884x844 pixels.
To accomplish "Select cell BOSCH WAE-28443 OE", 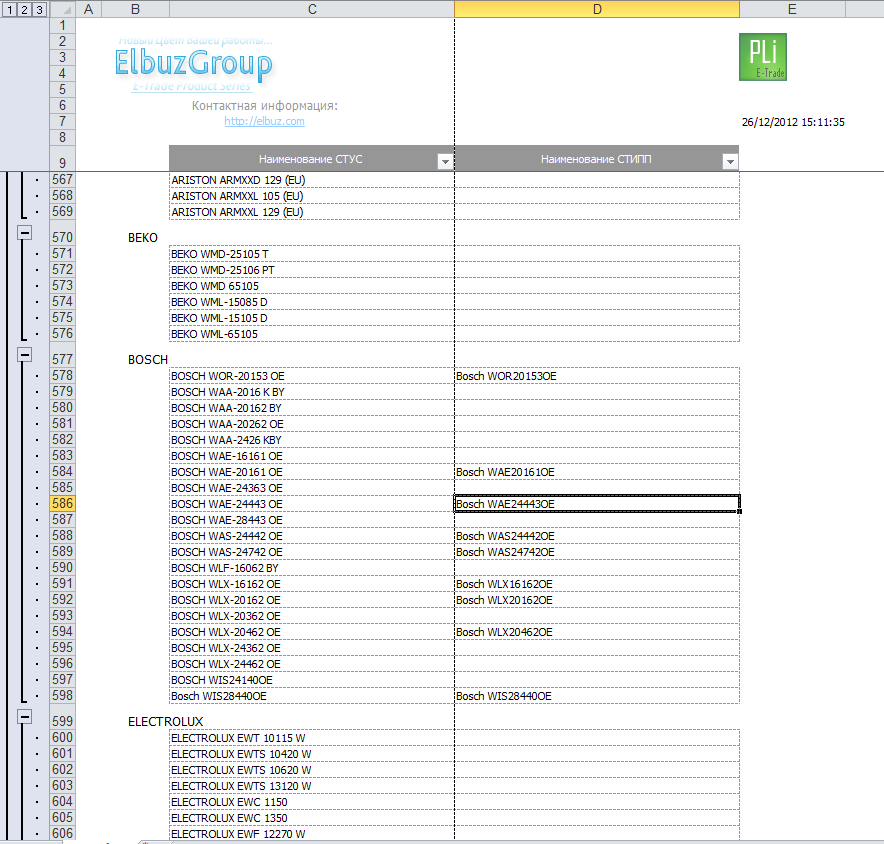I will click(x=312, y=520).
